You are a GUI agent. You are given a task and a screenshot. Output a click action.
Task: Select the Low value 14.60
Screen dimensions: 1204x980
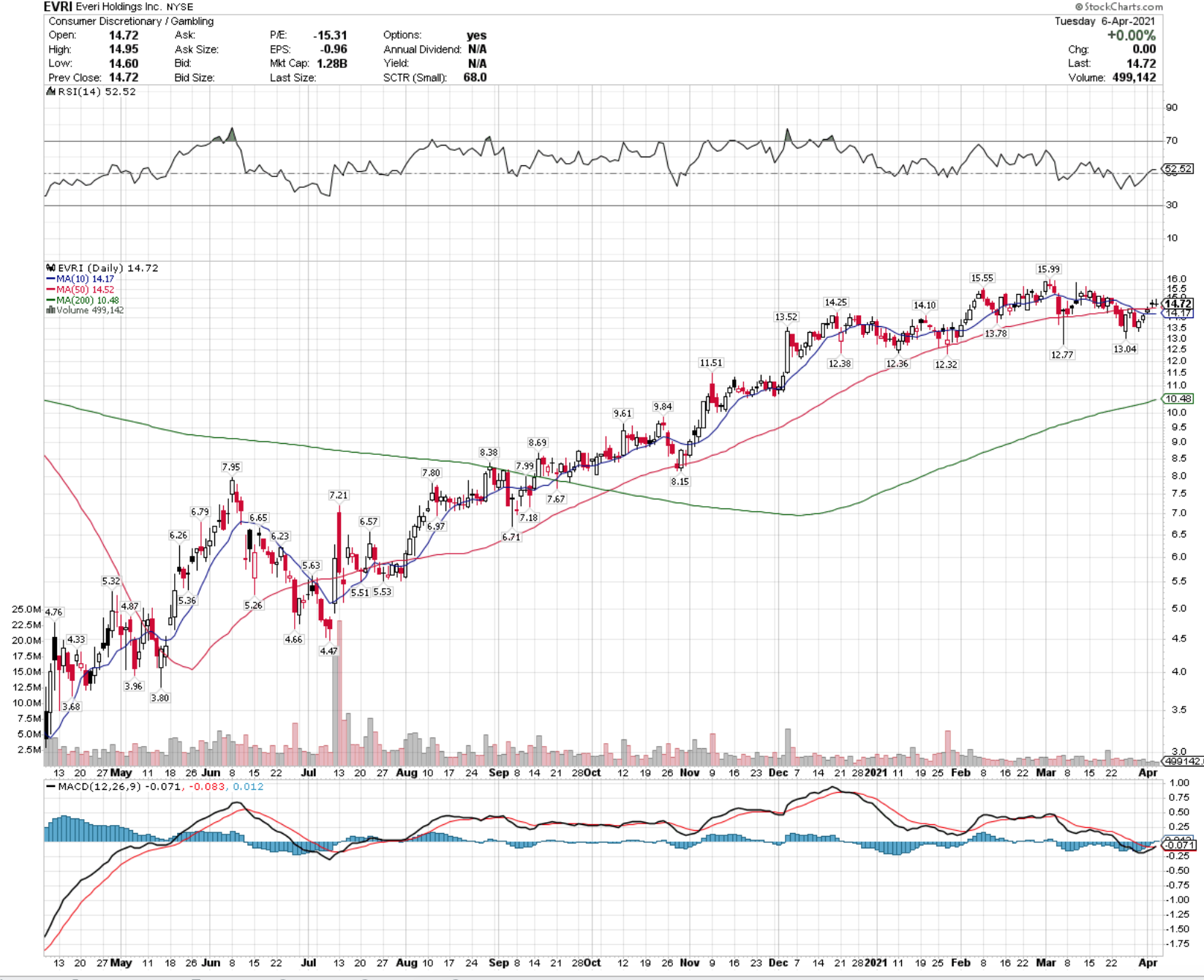pos(124,64)
